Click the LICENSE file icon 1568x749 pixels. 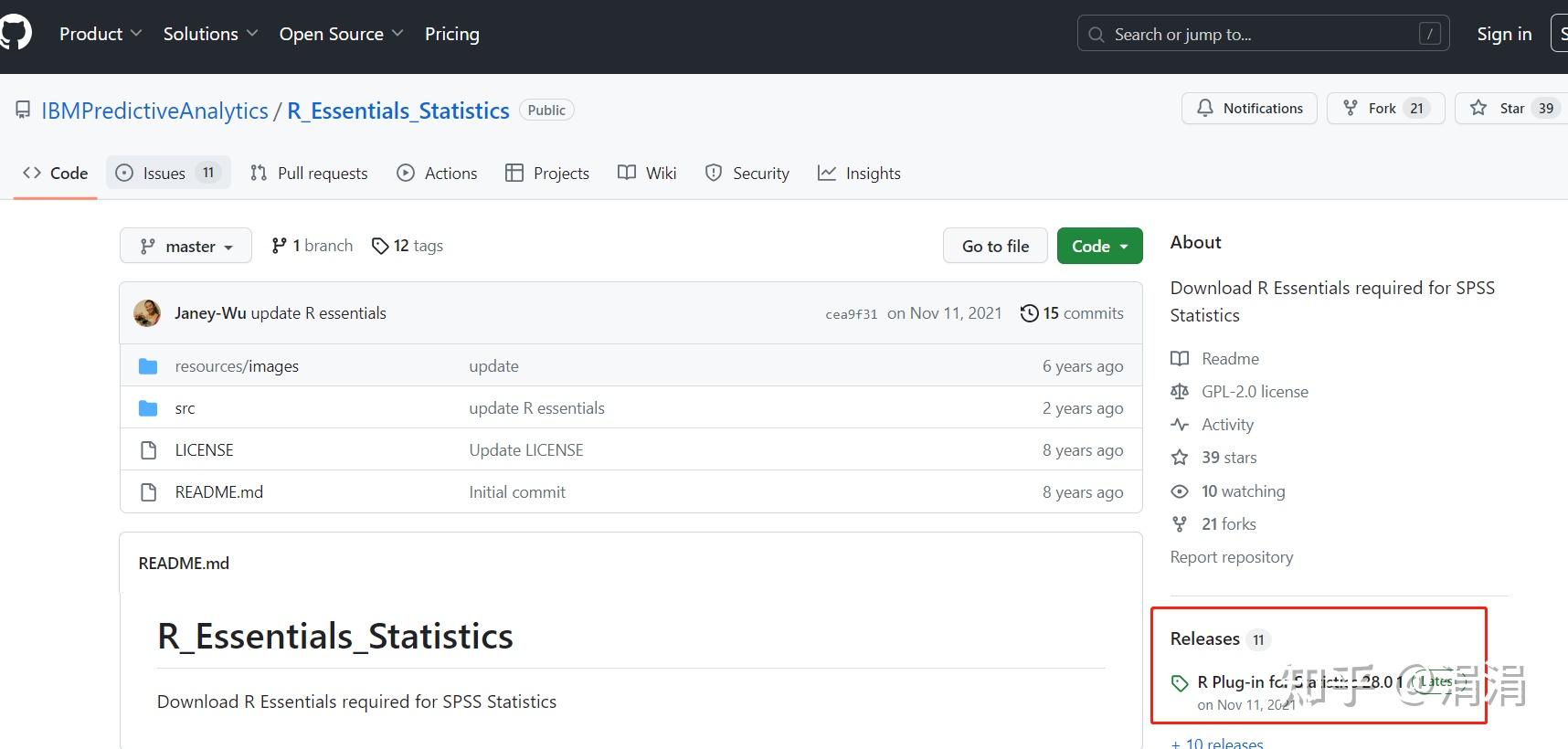click(148, 450)
